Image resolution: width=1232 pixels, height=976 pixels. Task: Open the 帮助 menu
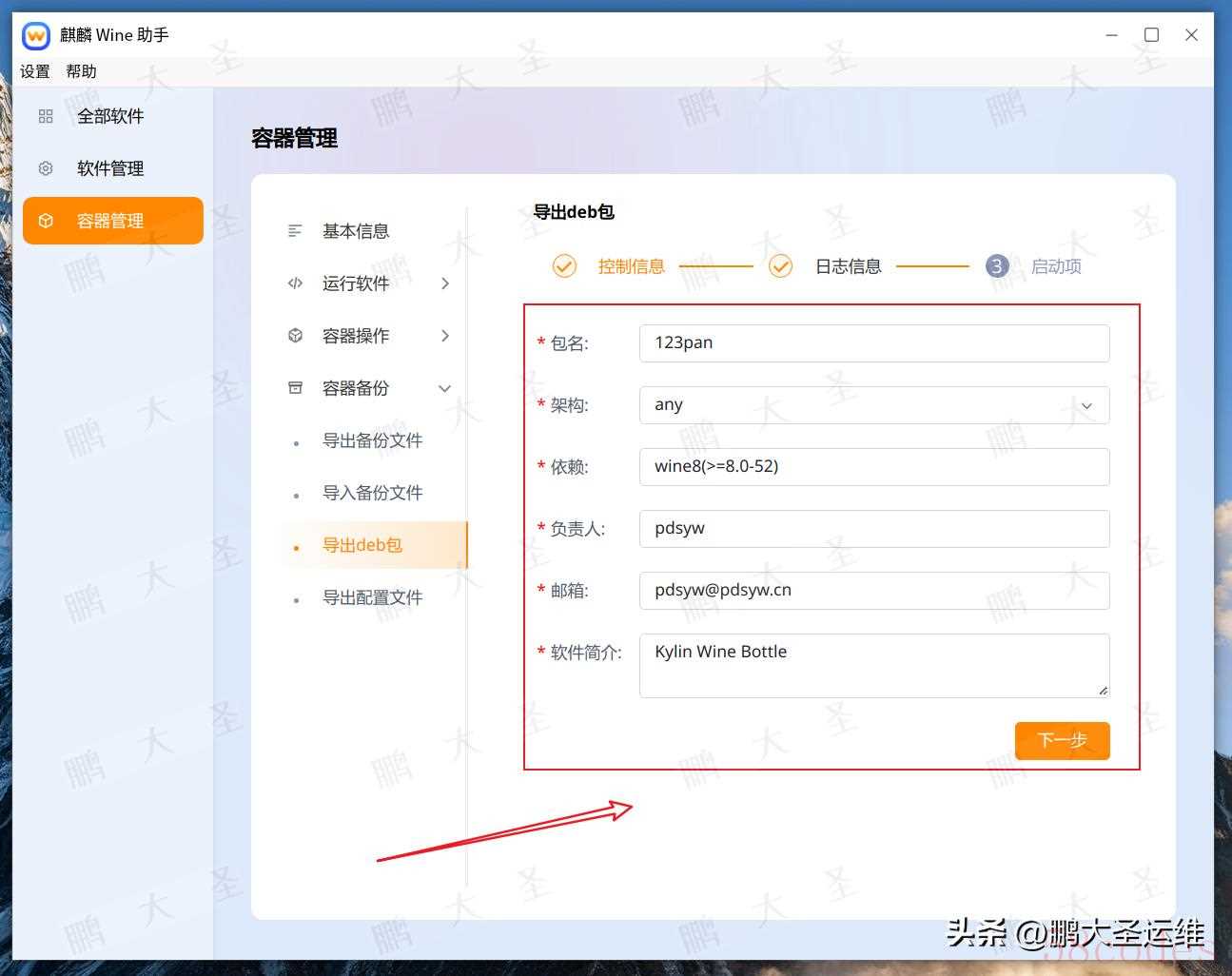81,71
